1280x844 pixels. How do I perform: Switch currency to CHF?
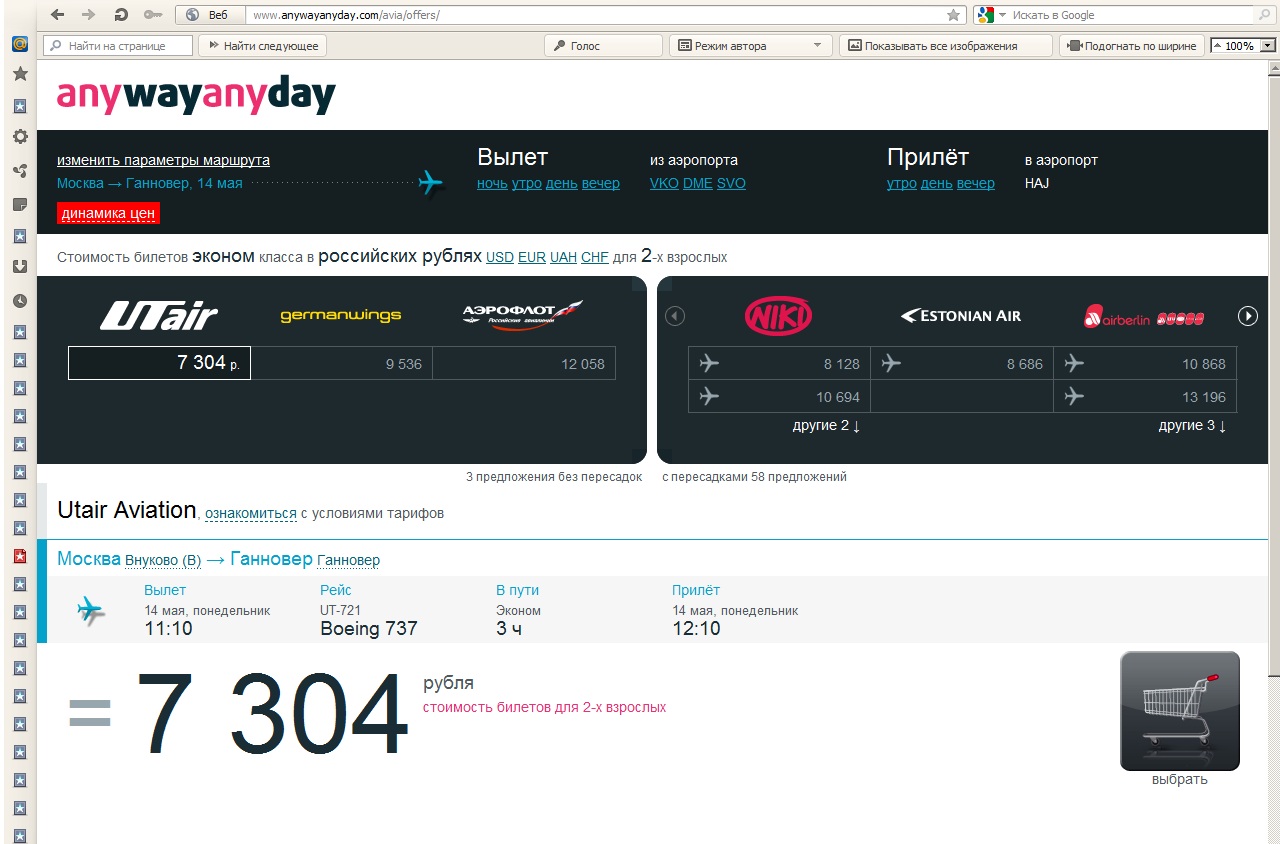(595, 258)
